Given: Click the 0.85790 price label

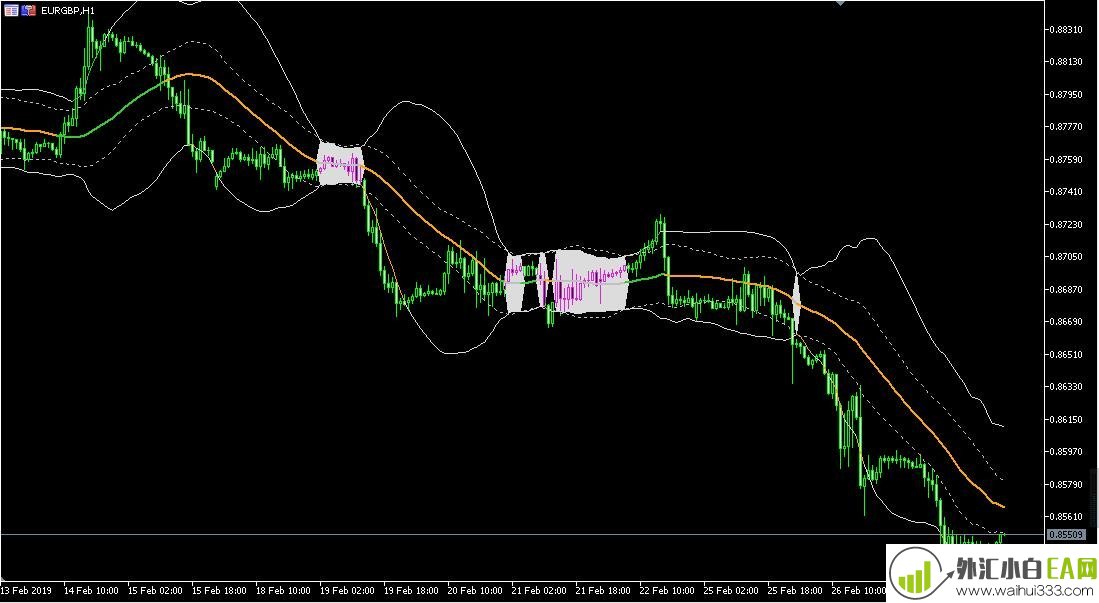Looking at the screenshot, I should click(x=1066, y=484).
